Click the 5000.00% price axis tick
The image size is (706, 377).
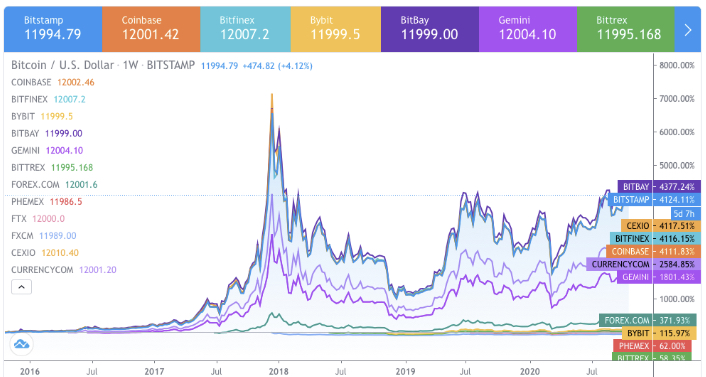click(x=677, y=165)
